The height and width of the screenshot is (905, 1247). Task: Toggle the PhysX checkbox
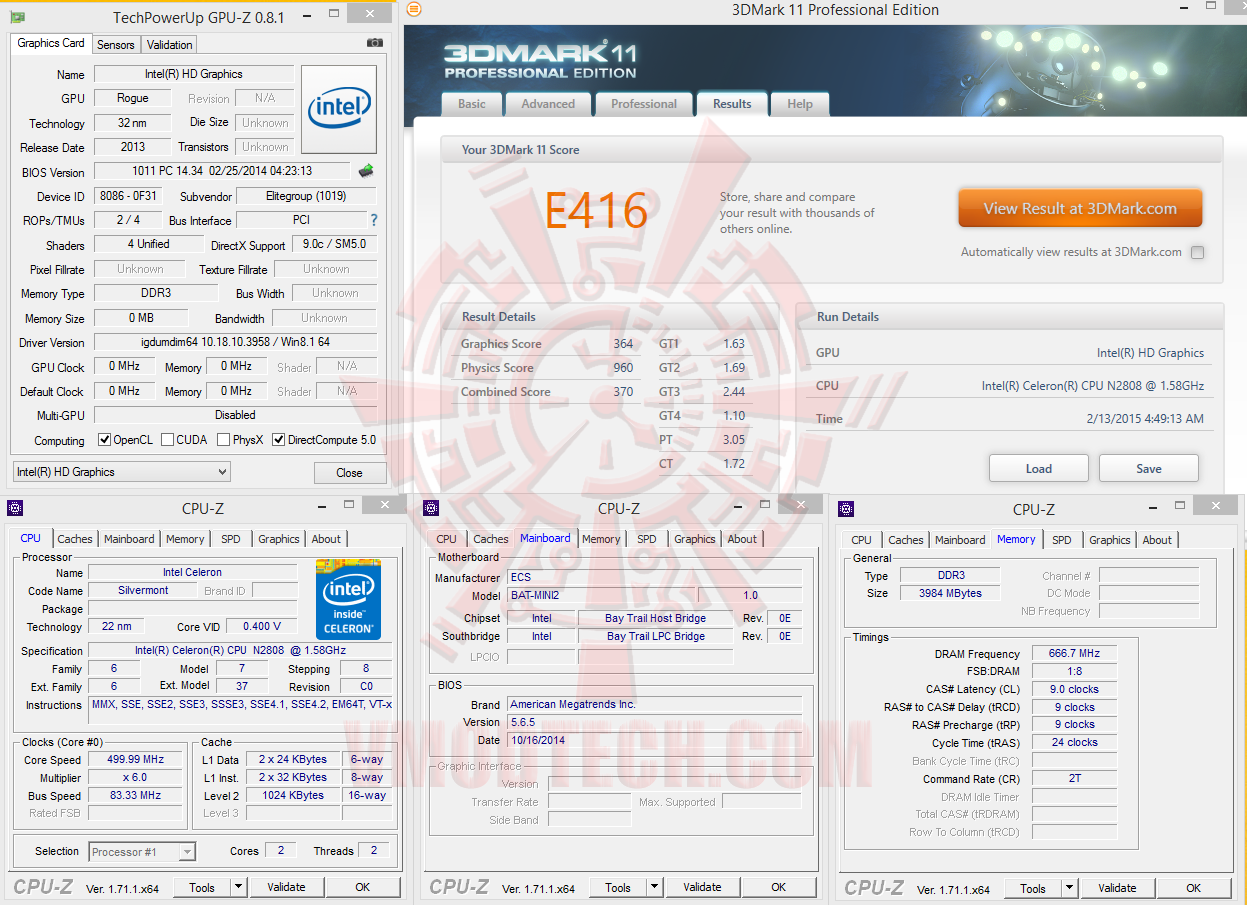[x=223, y=440]
